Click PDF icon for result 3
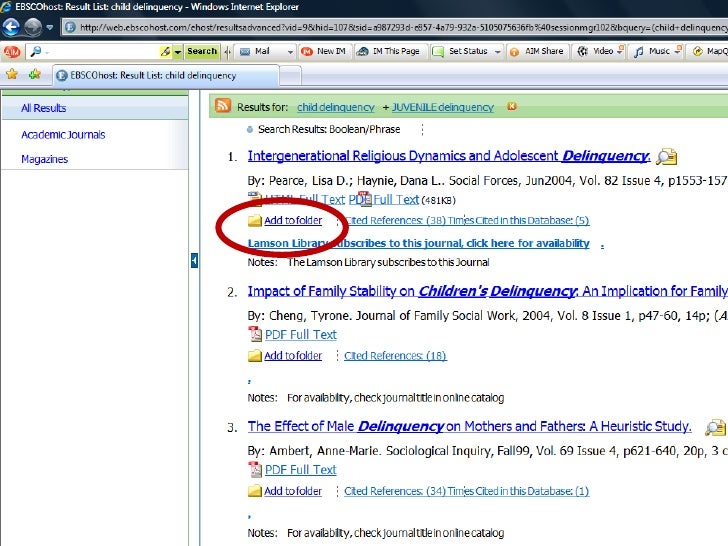Viewport: 728px width, 546px height. point(255,469)
